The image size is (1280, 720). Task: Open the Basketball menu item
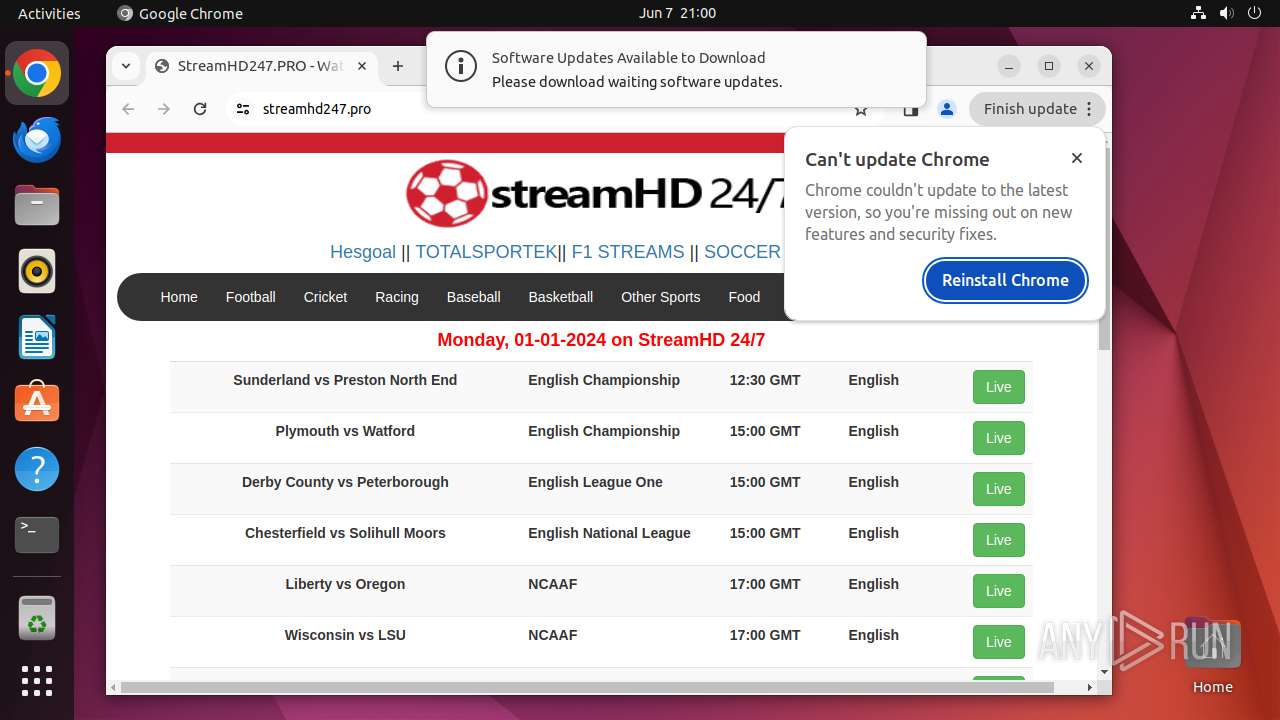pyautogui.click(x=561, y=297)
